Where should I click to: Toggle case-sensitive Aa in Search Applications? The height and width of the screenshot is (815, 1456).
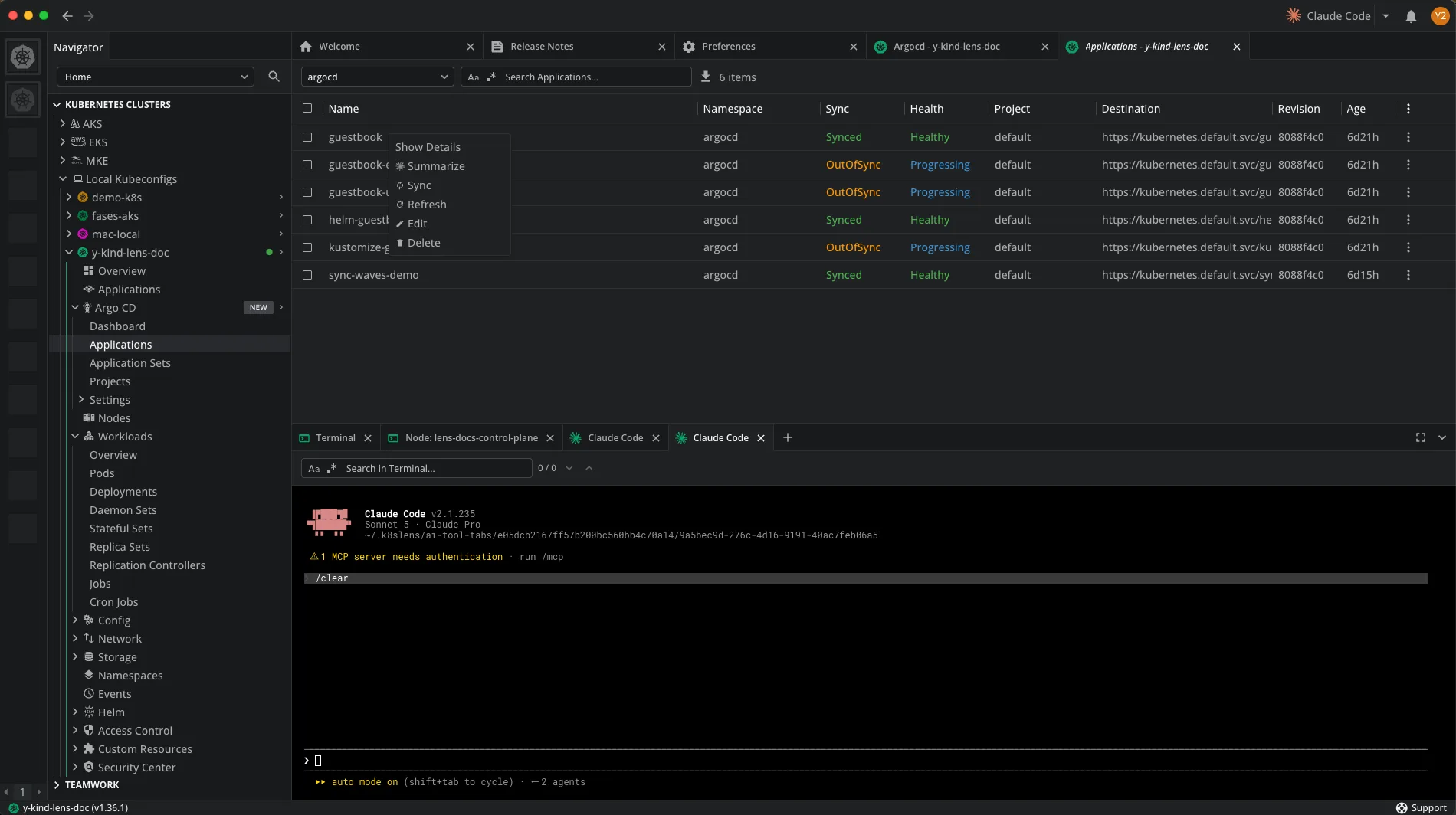click(x=474, y=77)
